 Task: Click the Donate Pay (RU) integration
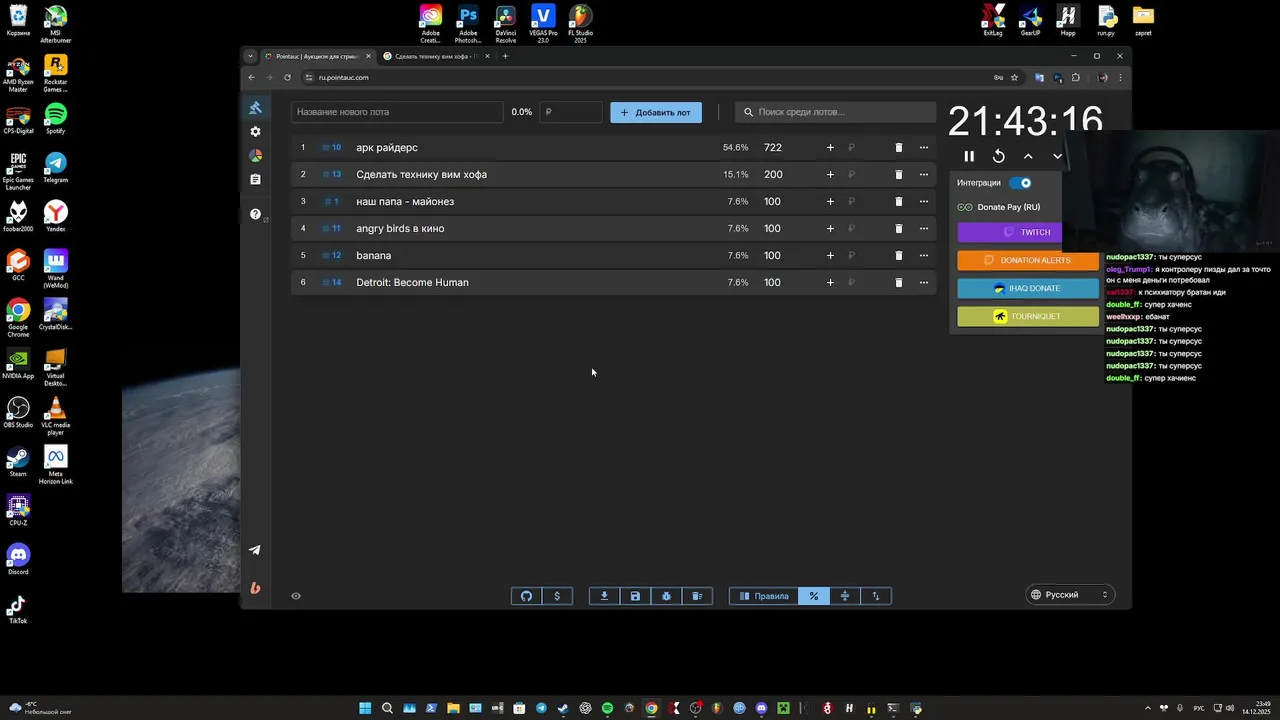(x=999, y=207)
